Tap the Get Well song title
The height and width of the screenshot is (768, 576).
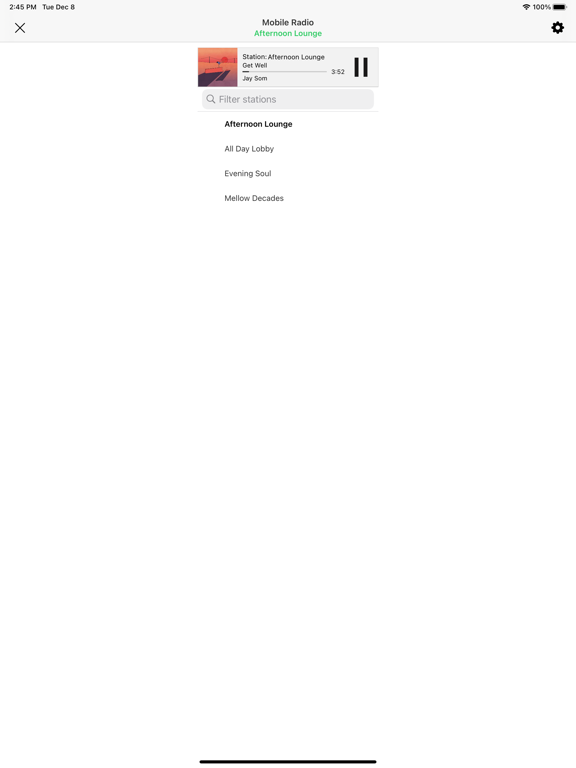coord(255,65)
